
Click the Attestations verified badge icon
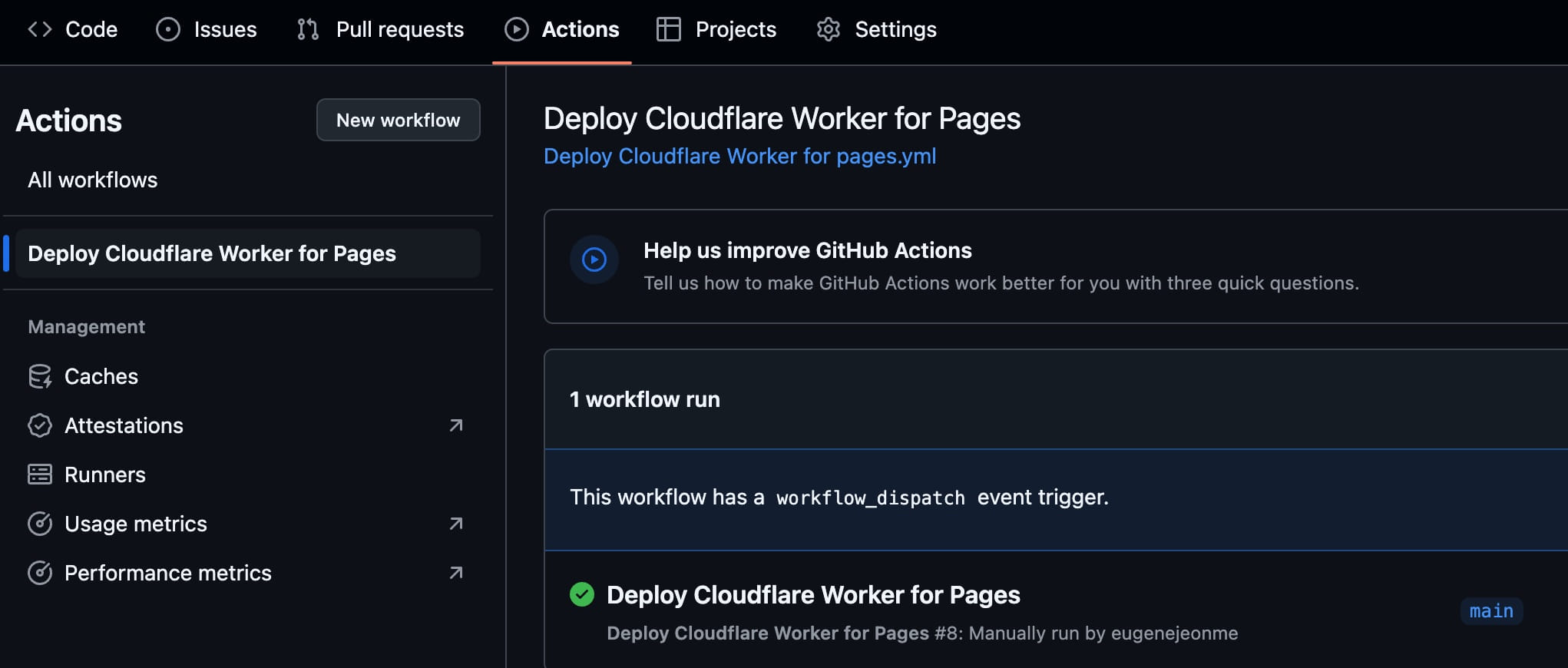point(40,425)
